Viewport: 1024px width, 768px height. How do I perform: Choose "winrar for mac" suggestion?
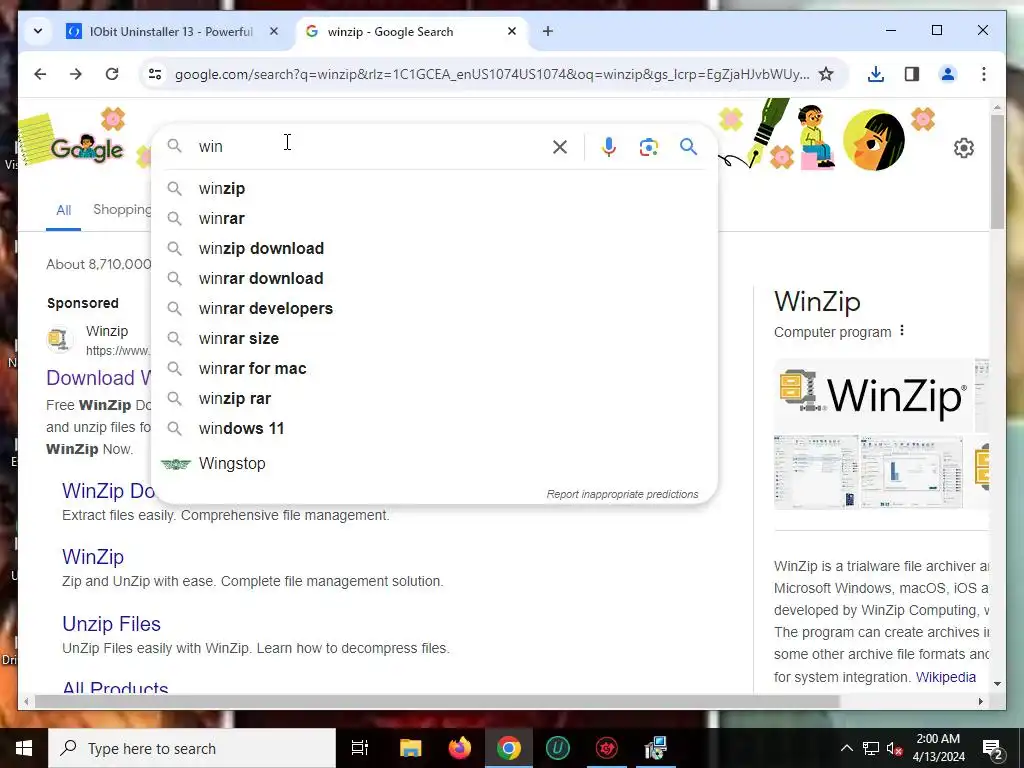434,369
